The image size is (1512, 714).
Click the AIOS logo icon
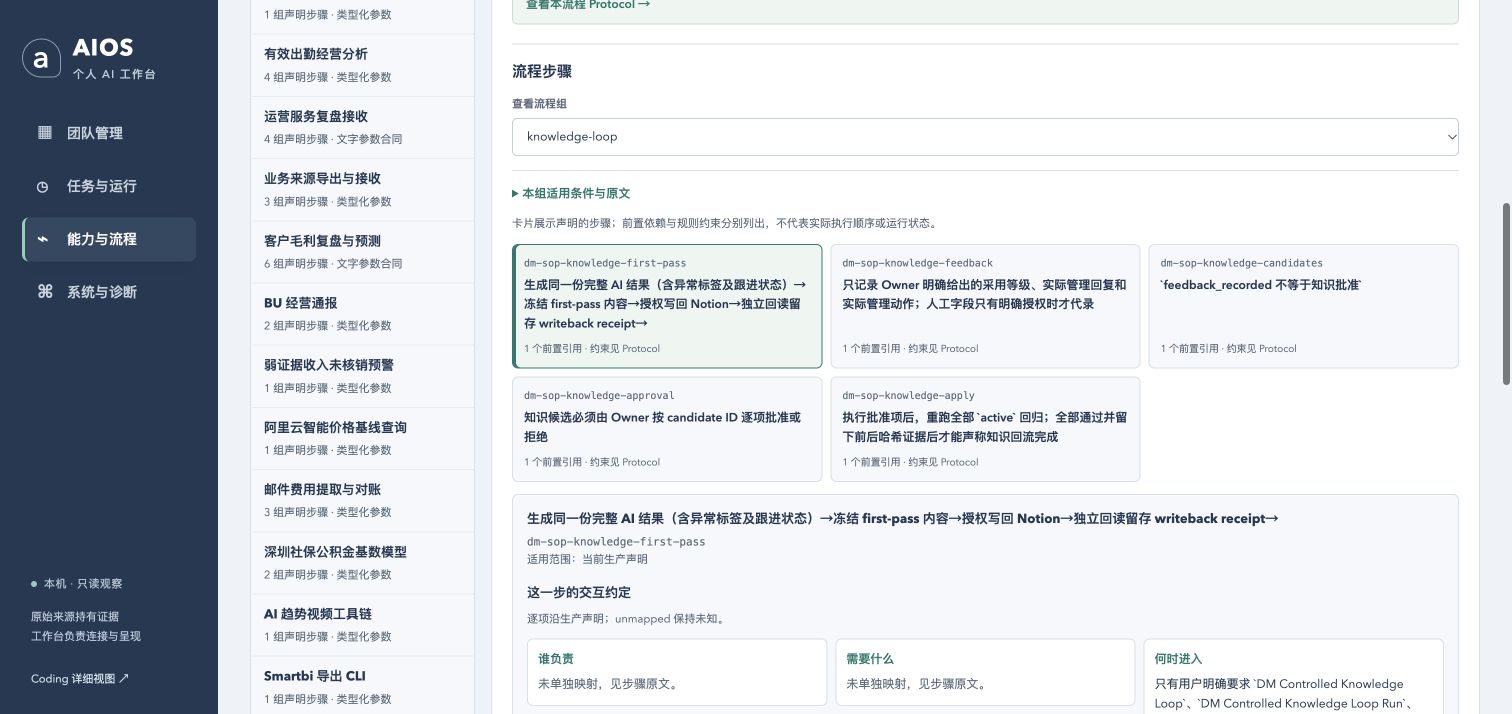[x=41, y=59]
